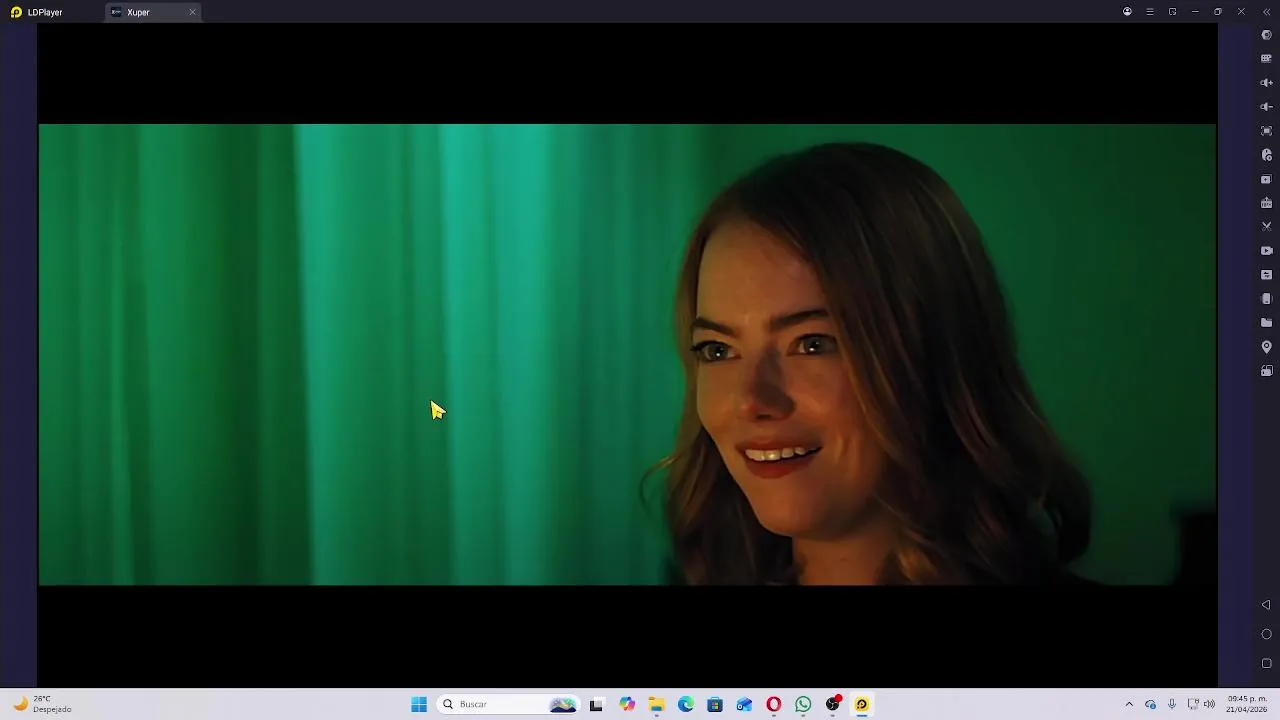
Task: Click shake/rotate device icon in sidebar
Action: (x=1266, y=299)
